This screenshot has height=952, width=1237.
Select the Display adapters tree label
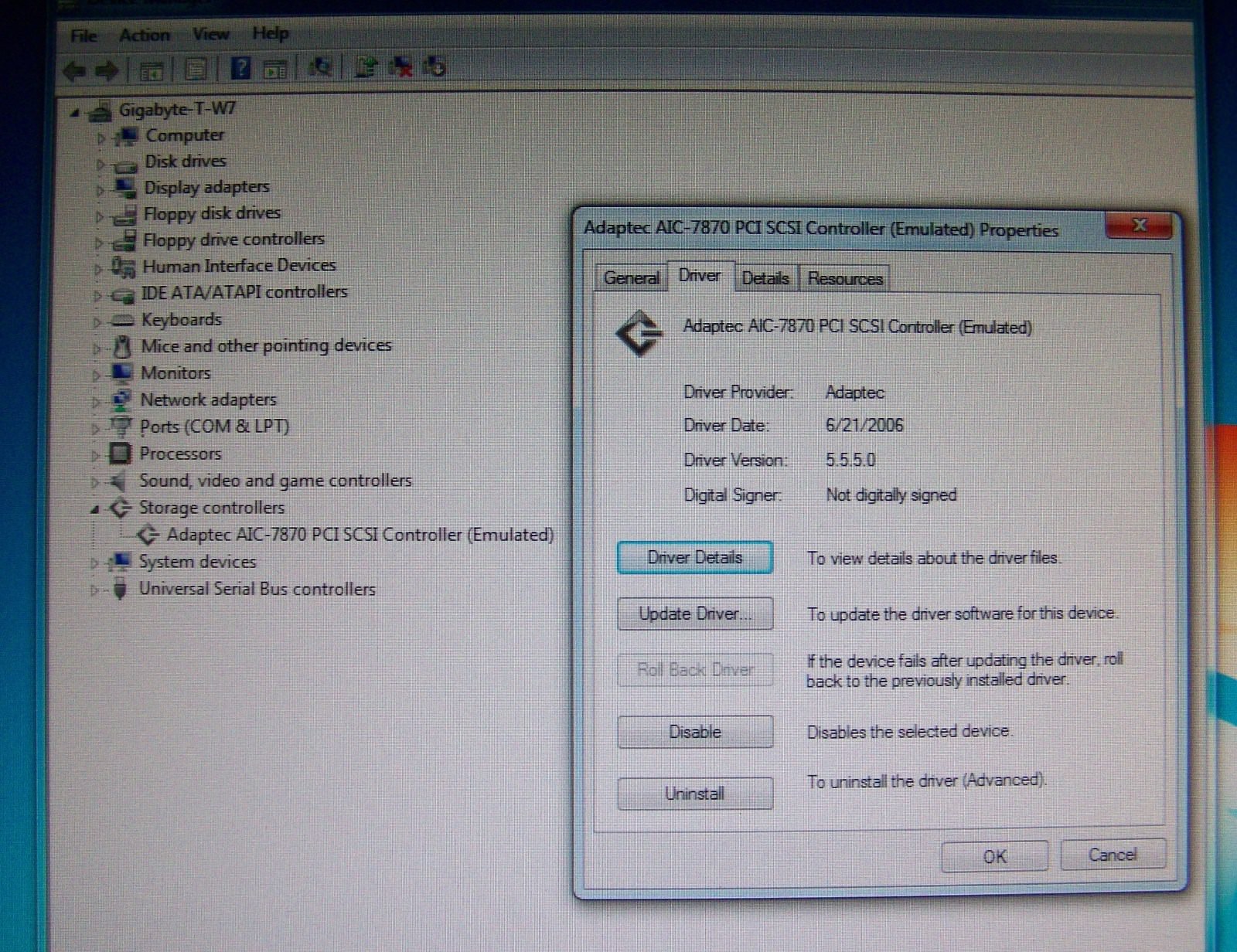[x=206, y=187]
